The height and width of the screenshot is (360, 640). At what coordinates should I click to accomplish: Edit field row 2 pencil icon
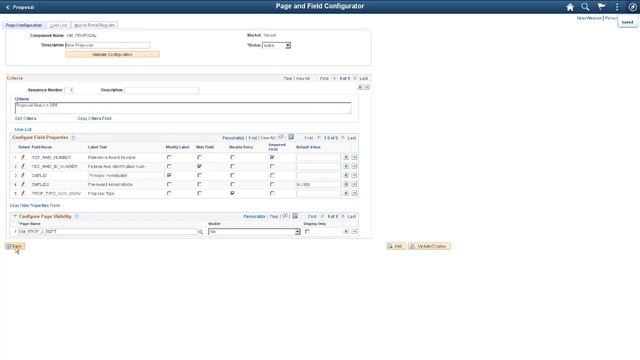tap(23, 166)
